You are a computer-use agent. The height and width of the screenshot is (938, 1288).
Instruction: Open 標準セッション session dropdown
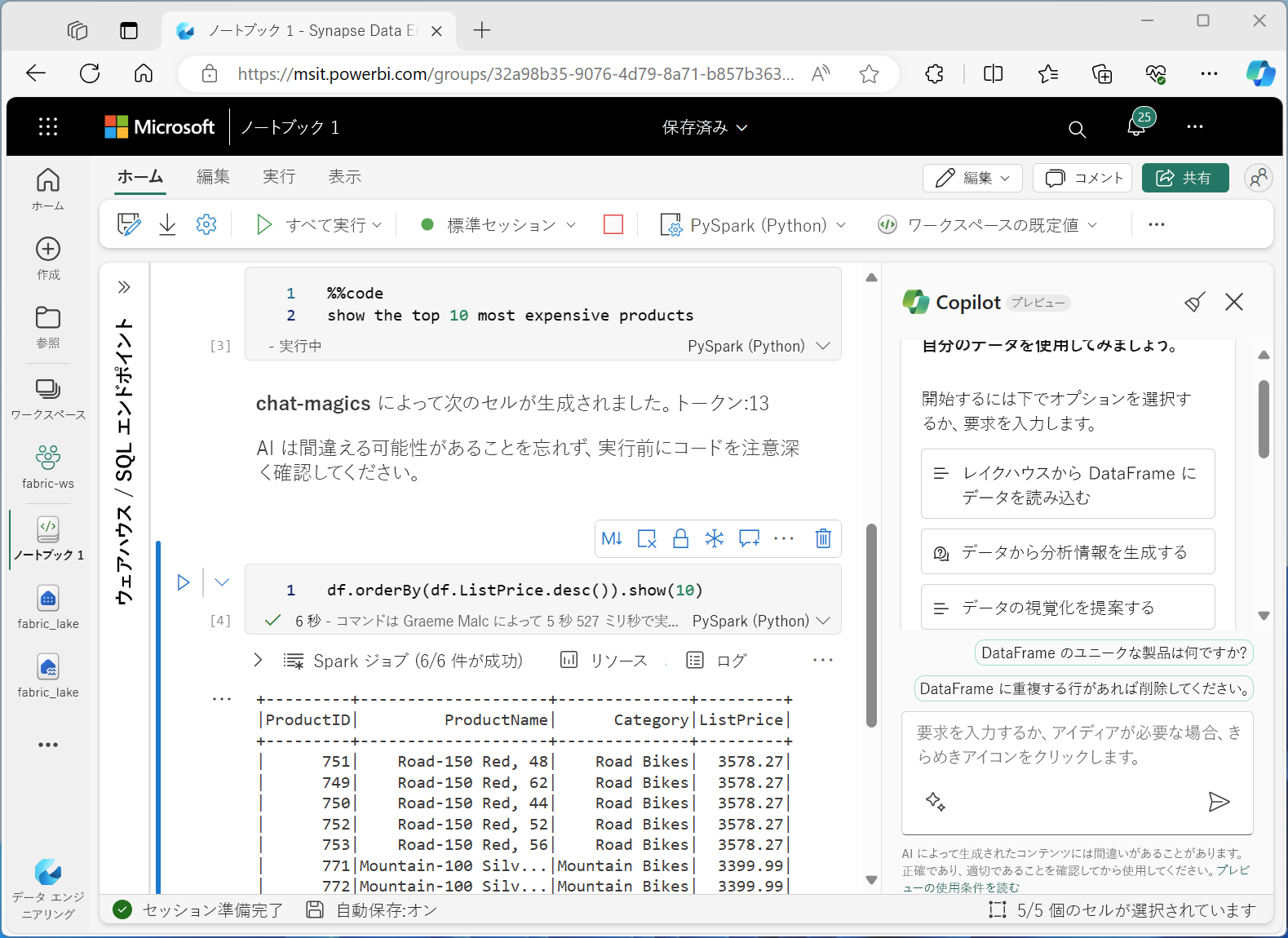pyautogui.click(x=498, y=225)
